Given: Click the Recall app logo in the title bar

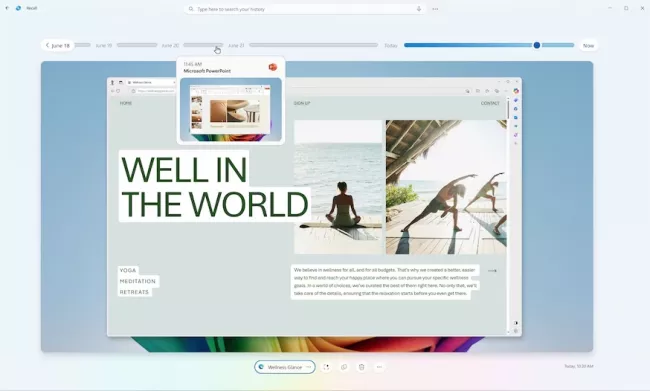Looking at the screenshot, I should pos(18,8).
